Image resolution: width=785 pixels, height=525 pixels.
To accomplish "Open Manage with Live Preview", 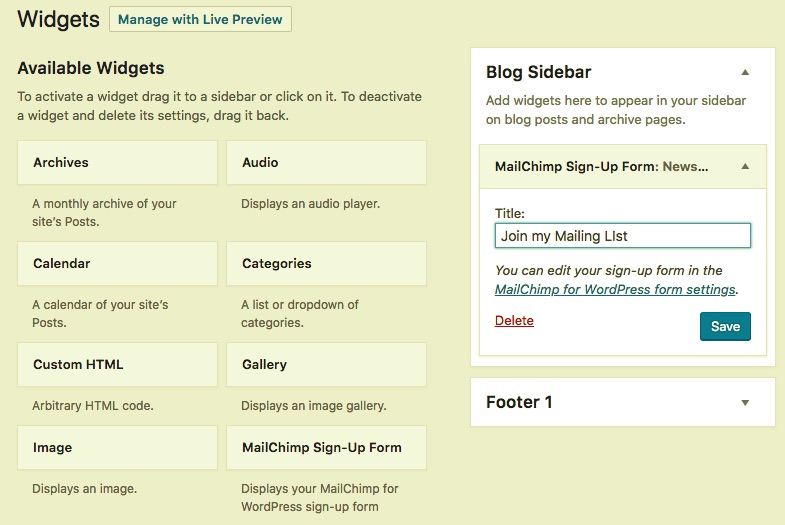I will 200,20.
